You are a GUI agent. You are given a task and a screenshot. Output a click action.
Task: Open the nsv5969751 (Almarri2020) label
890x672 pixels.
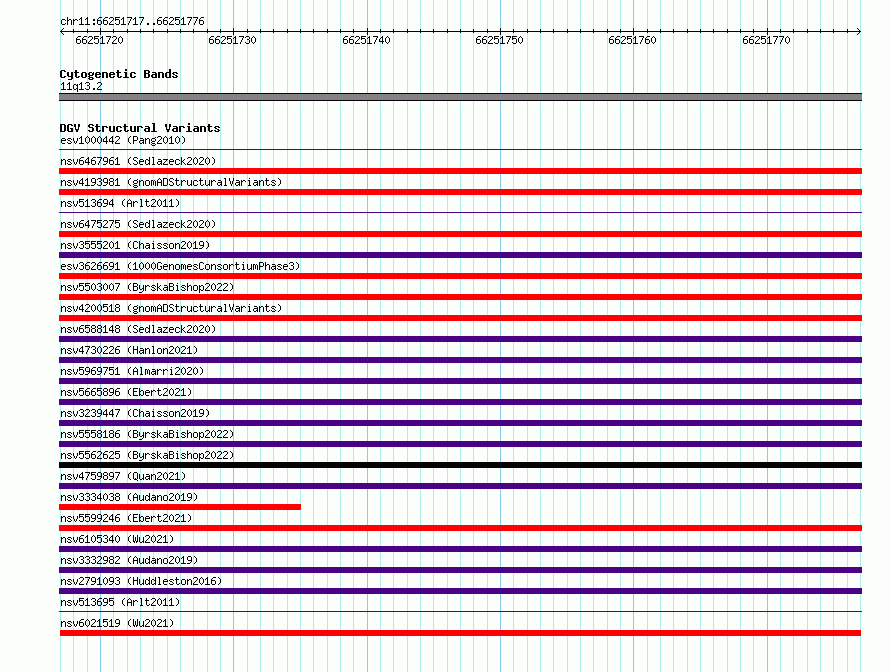[x=132, y=371]
